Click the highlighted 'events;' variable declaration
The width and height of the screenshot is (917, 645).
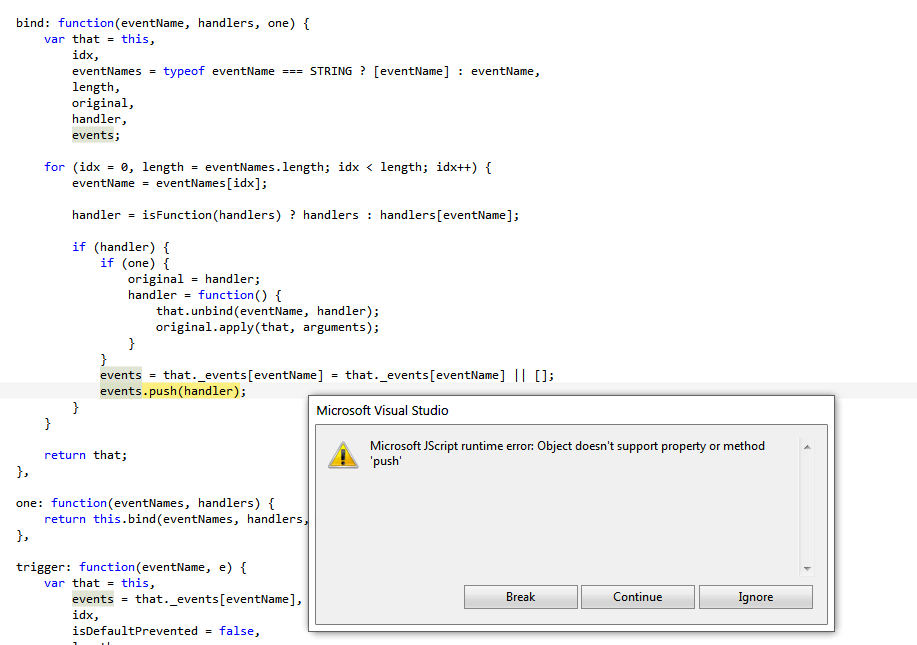click(x=96, y=135)
